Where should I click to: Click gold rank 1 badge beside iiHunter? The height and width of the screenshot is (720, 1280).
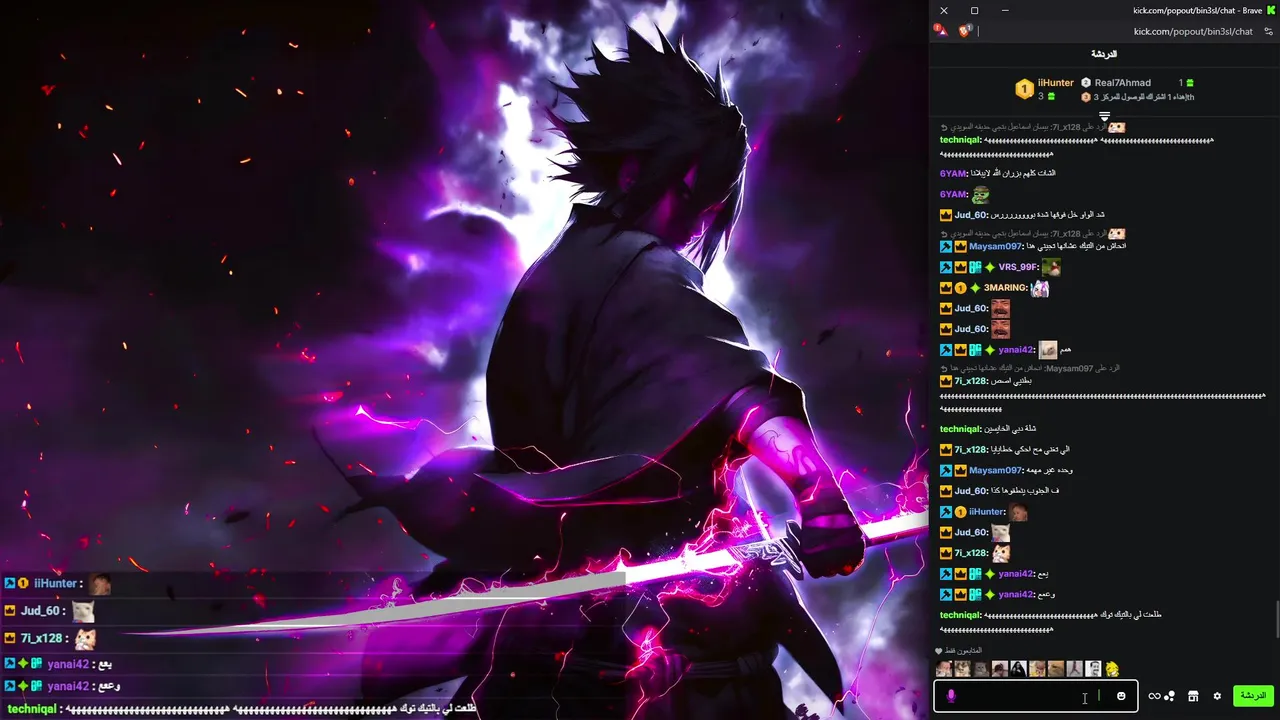click(x=1024, y=89)
